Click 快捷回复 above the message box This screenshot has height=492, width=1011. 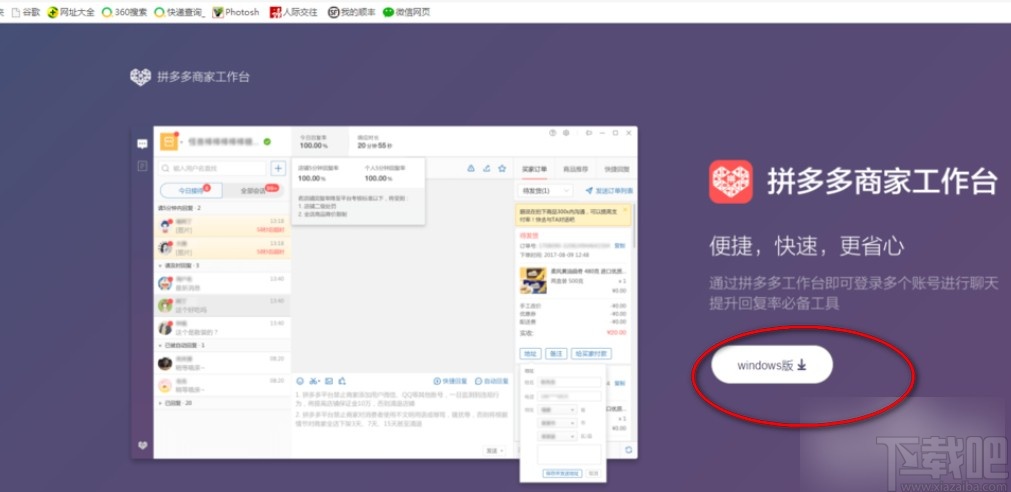(x=450, y=381)
